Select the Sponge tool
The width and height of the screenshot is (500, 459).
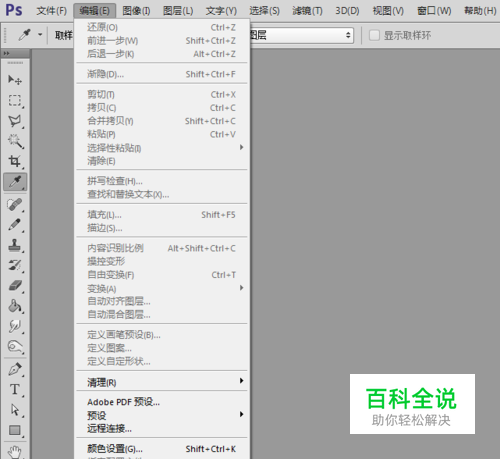[x=15, y=347]
